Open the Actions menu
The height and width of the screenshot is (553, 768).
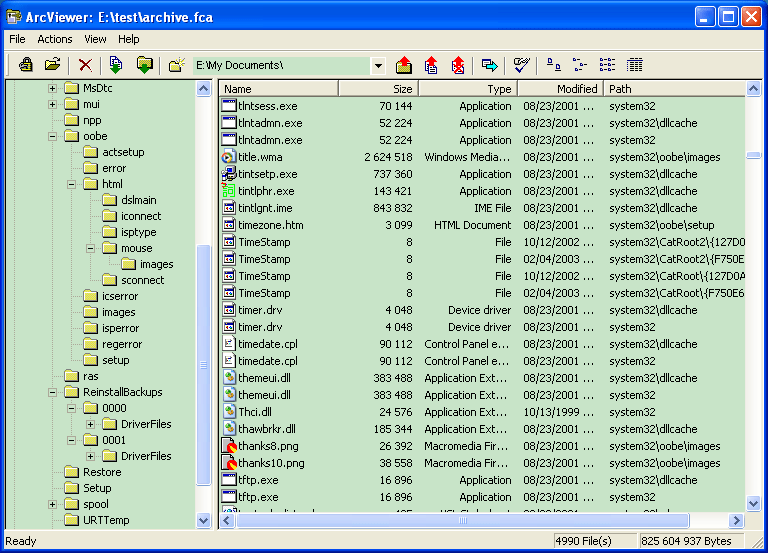pyautogui.click(x=55, y=39)
